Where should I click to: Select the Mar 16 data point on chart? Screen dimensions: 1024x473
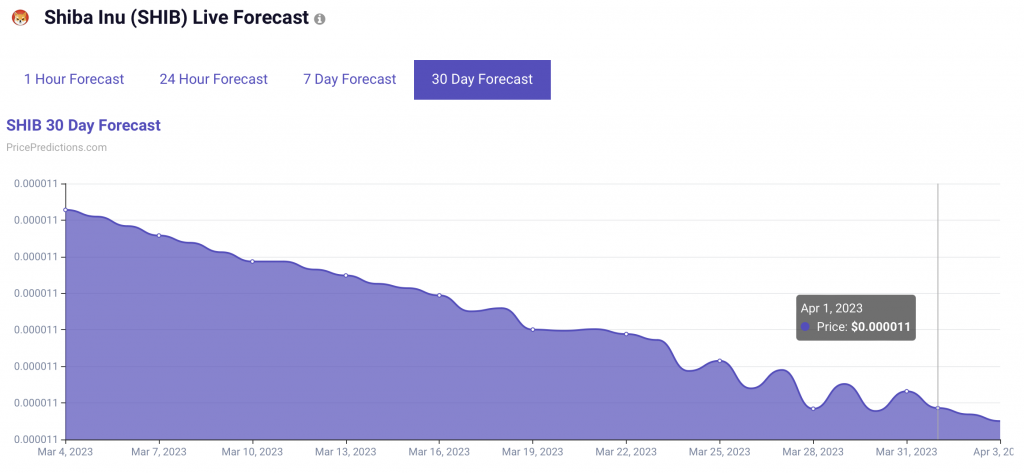tap(440, 295)
